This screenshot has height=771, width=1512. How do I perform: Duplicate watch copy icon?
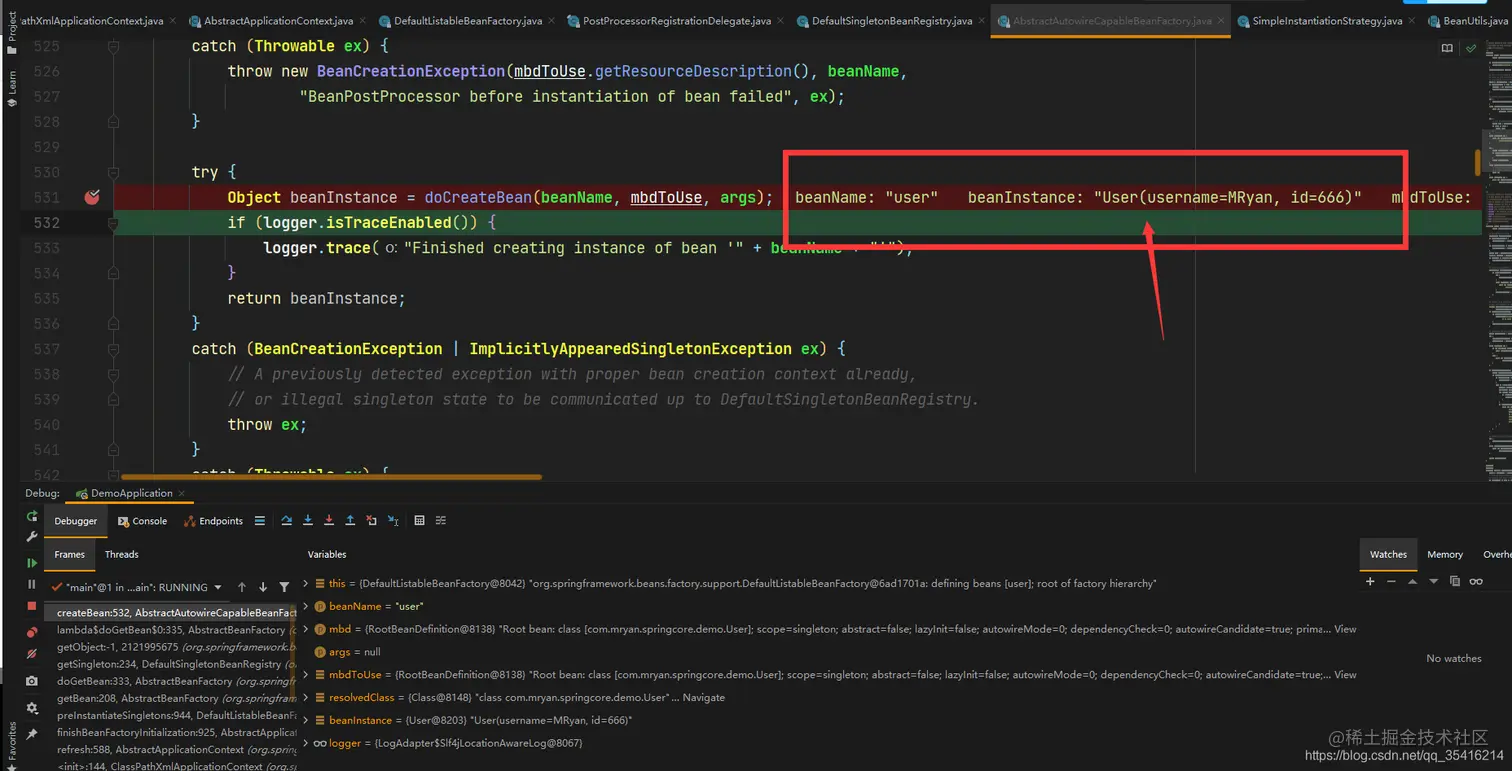click(x=1454, y=581)
